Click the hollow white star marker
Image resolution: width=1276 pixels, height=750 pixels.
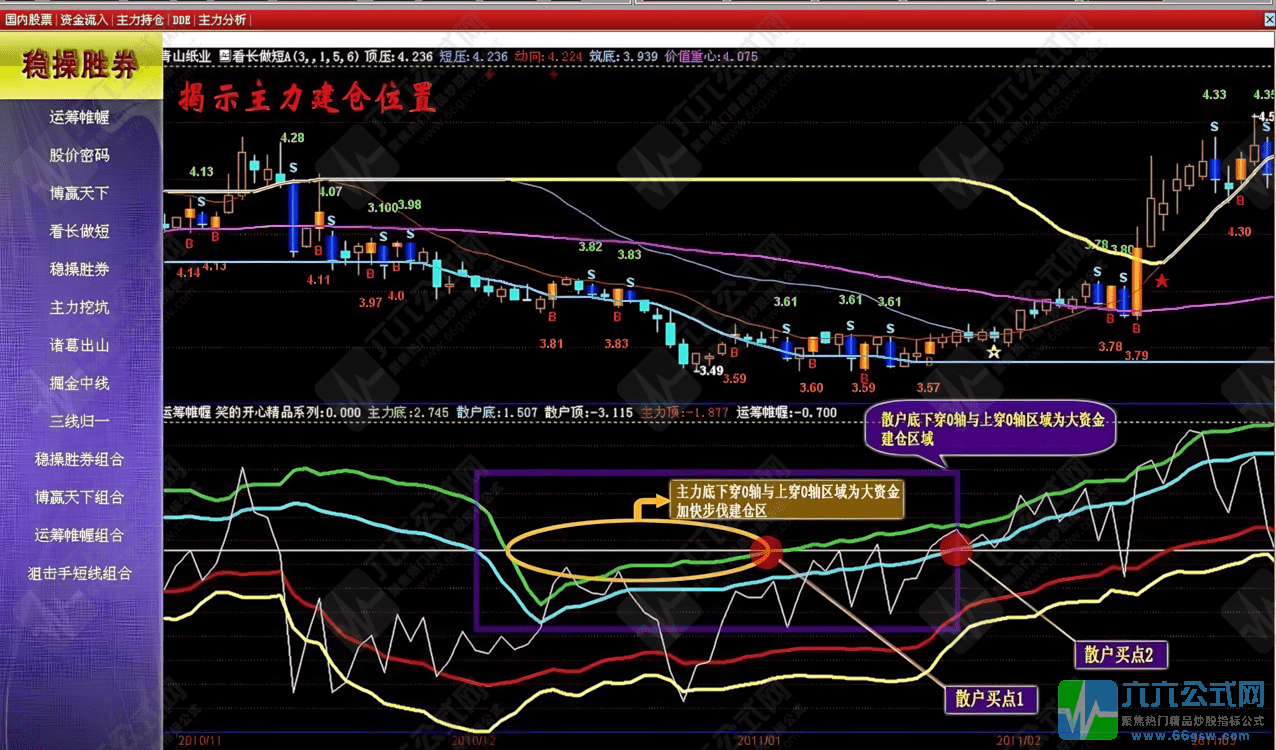(993, 351)
